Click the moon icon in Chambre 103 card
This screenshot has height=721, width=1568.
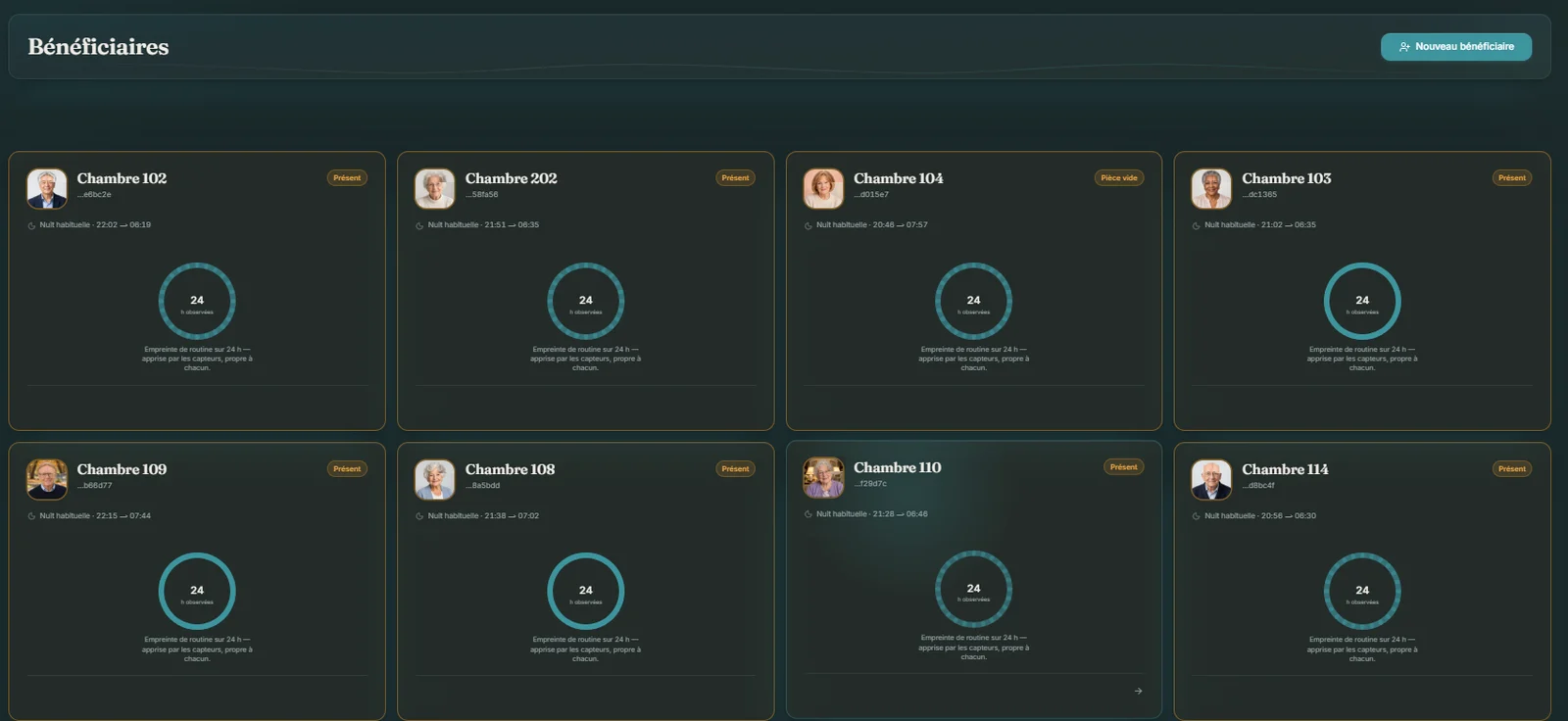click(1197, 225)
